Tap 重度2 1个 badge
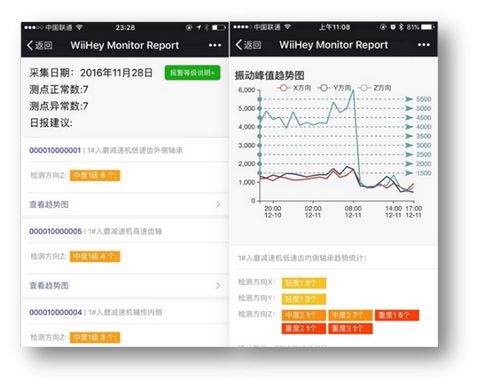480x389 pixels. tap(304, 328)
